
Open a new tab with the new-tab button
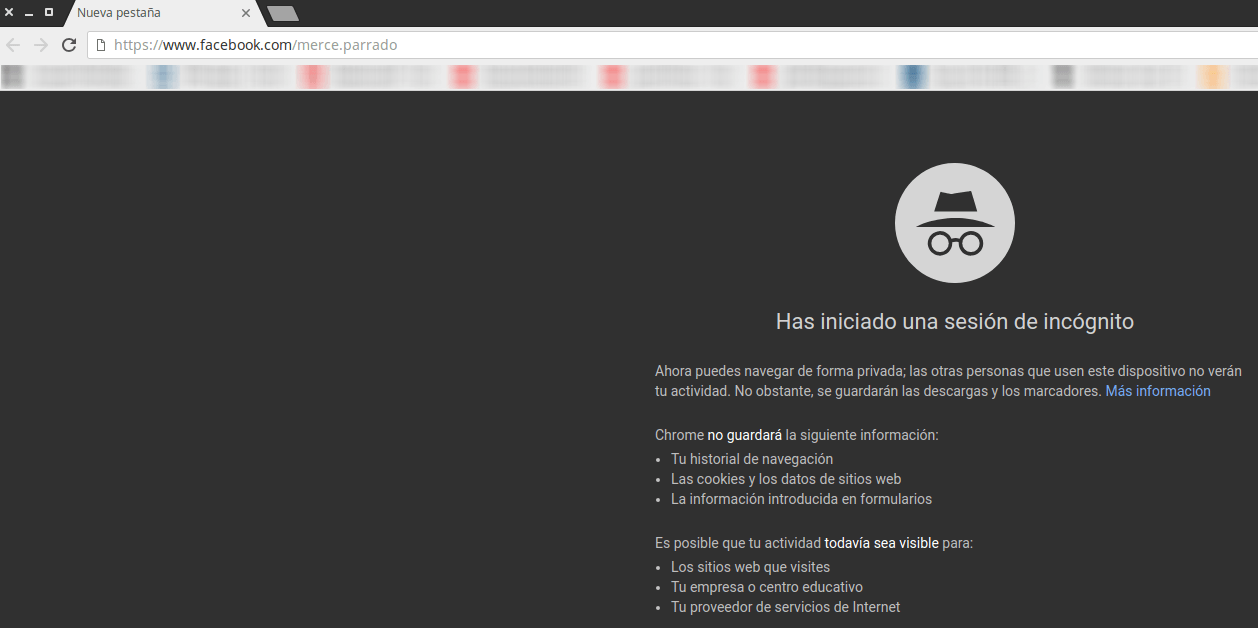tap(283, 13)
